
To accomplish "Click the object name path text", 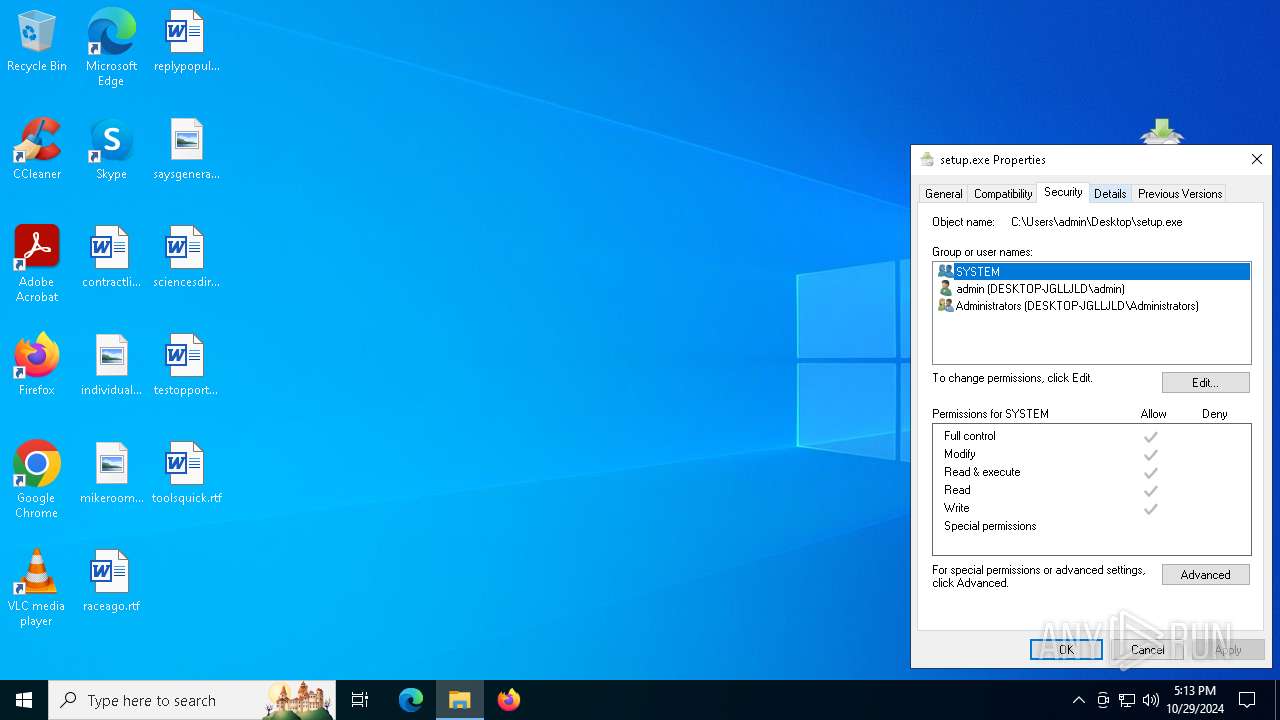I will [x=1096, y=222].
